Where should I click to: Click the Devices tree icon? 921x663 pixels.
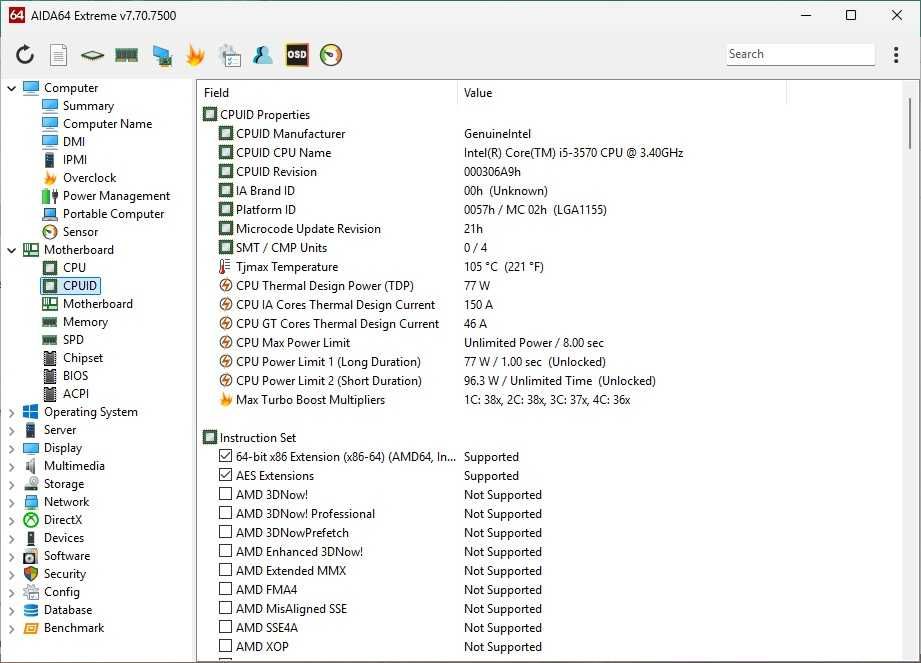pyautogui.click(x=31, y=539)
